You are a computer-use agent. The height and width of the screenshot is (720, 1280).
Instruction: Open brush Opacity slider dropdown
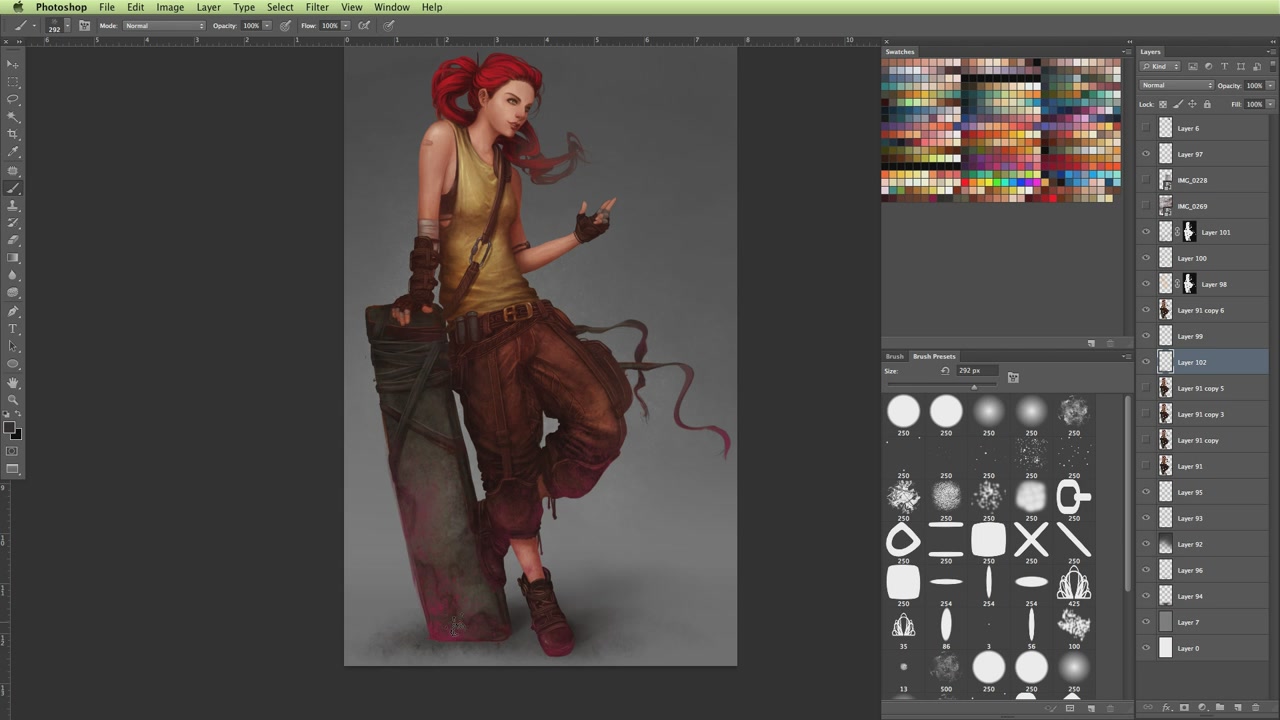[266, 25]
